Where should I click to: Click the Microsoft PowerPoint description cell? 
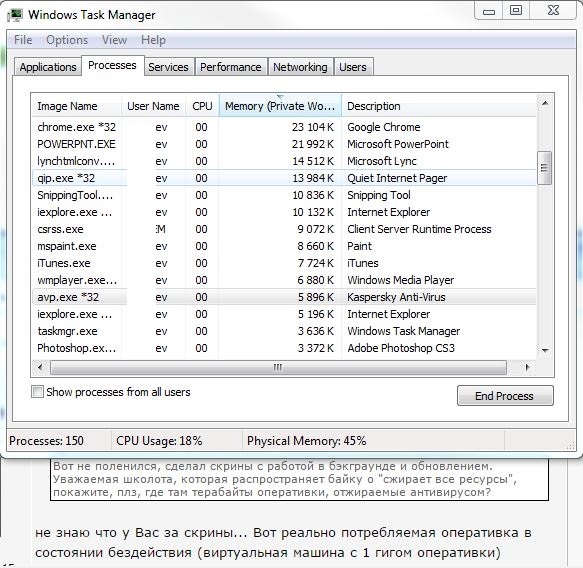(x=398, y=144)
